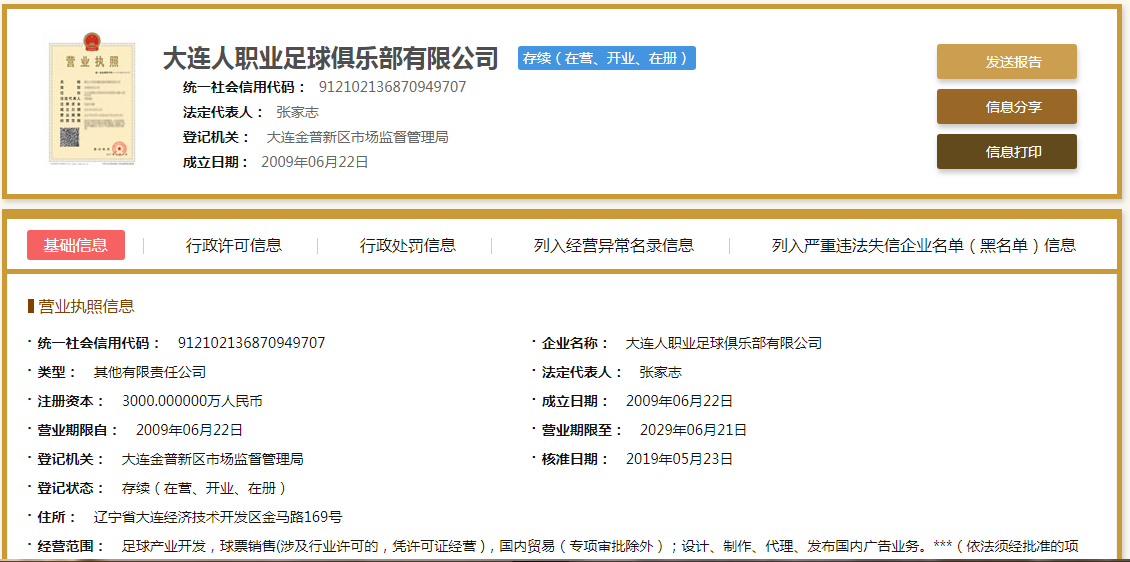Click header registration authority 大连金普新区市场监督管理局
Image resolution: width=1130 pixels, height=562 pixels.
[x=357, y=137]
